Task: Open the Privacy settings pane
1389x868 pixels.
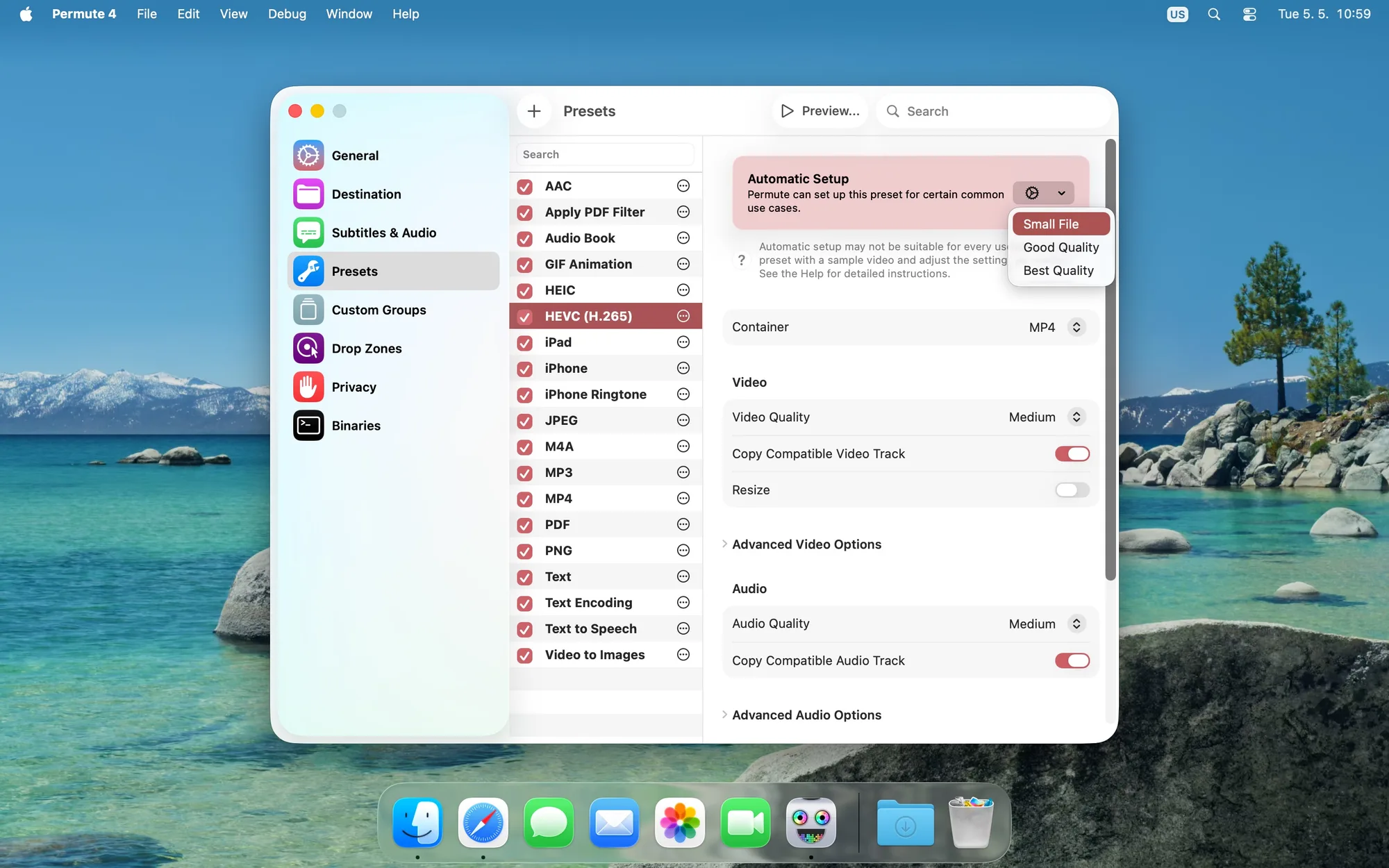Action: pos(393,387)
